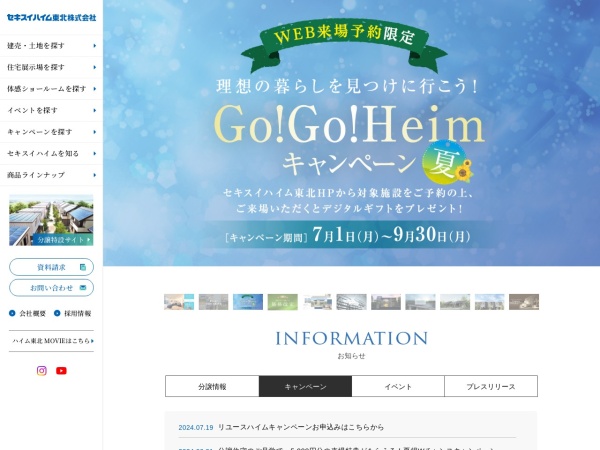Open the 住宅展示場を探す menu item
600x450 pixels.
click(x=51, y=67)
